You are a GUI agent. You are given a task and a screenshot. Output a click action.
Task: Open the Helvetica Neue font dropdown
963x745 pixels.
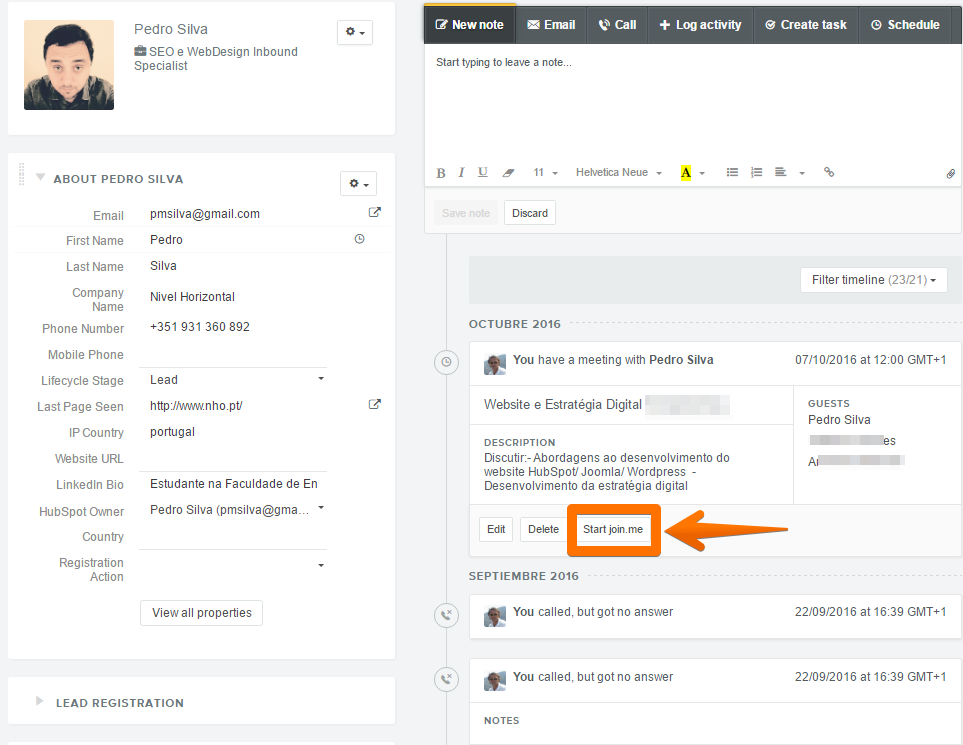tap(618, 173)
